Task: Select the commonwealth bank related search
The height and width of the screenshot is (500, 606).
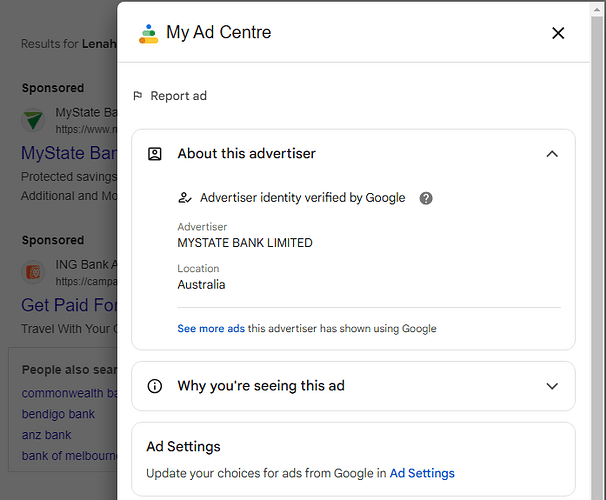Action: (69, 393)
